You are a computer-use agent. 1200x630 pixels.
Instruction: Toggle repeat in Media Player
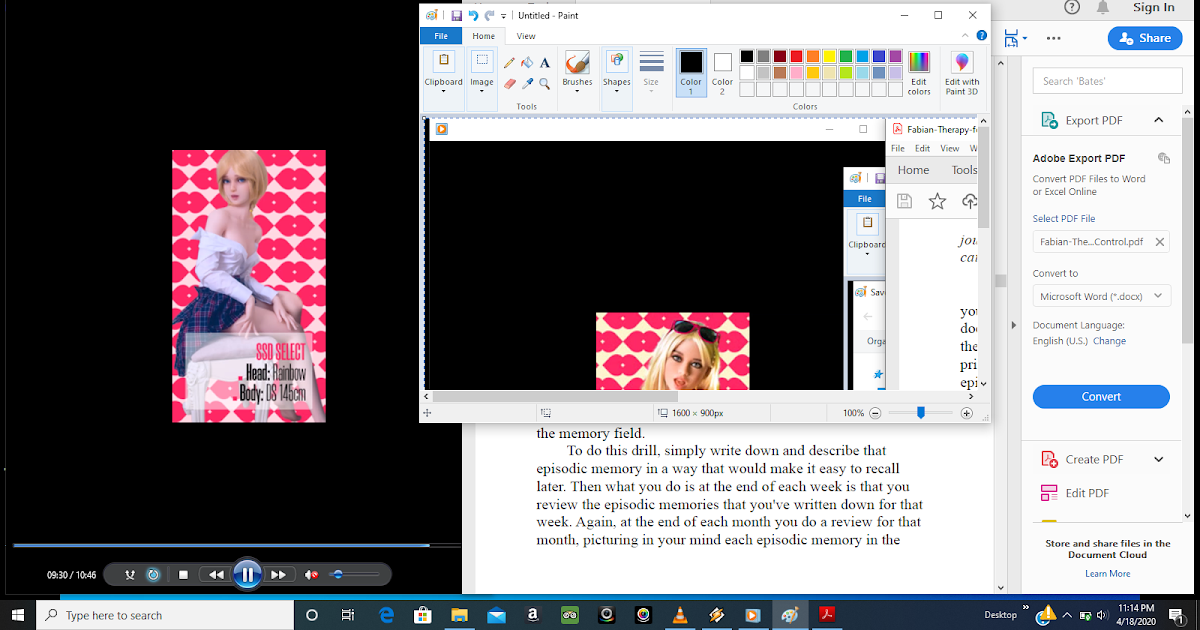(153, 575)
